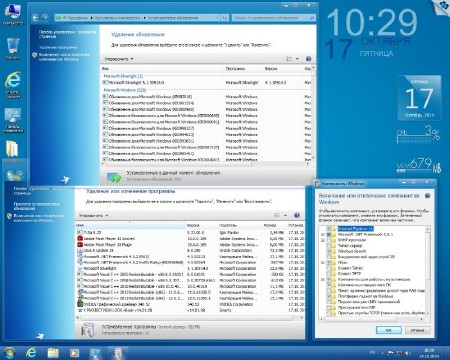Click the refresh button beside the address bar
The height and width of the screenshot is (360, 450).
click(x=225, y=18)
